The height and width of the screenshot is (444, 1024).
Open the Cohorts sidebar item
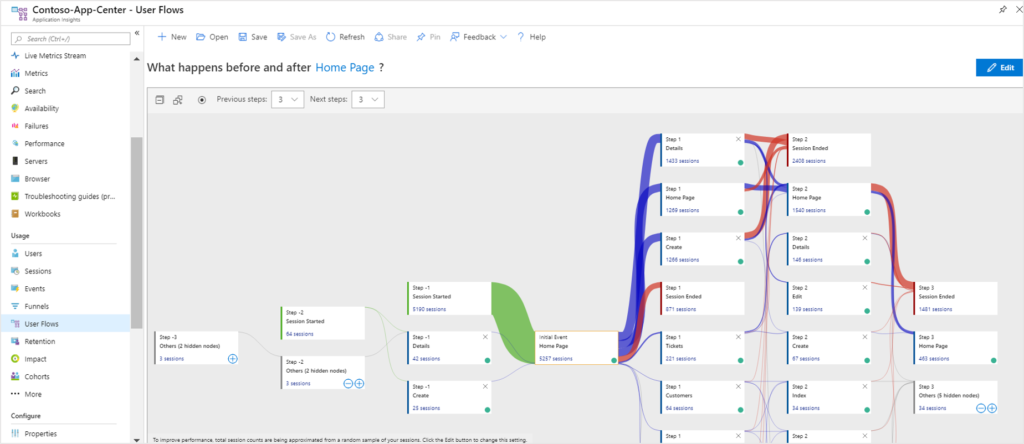coord(37,377)
